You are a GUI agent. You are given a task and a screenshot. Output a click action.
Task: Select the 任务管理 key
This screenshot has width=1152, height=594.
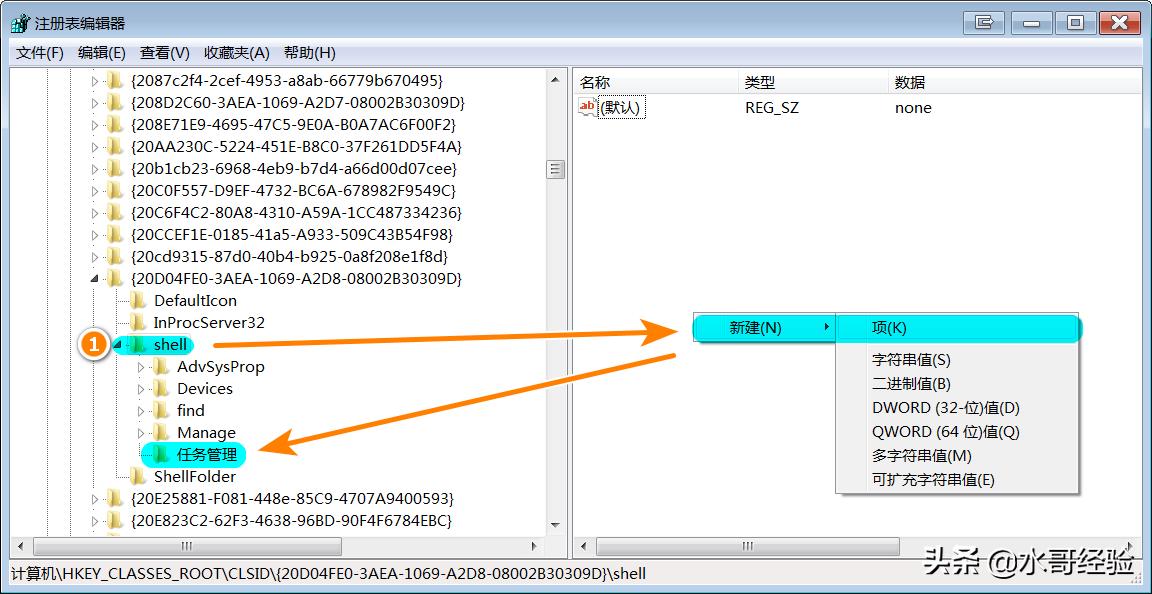pos(206,455)
